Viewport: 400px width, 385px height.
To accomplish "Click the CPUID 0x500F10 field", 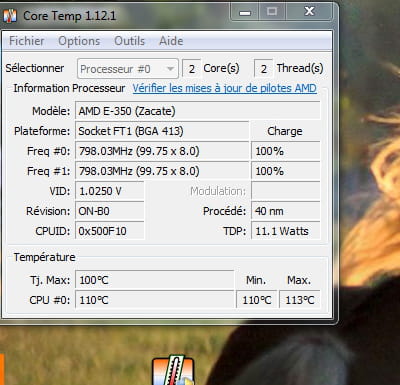I will point(110,231).
